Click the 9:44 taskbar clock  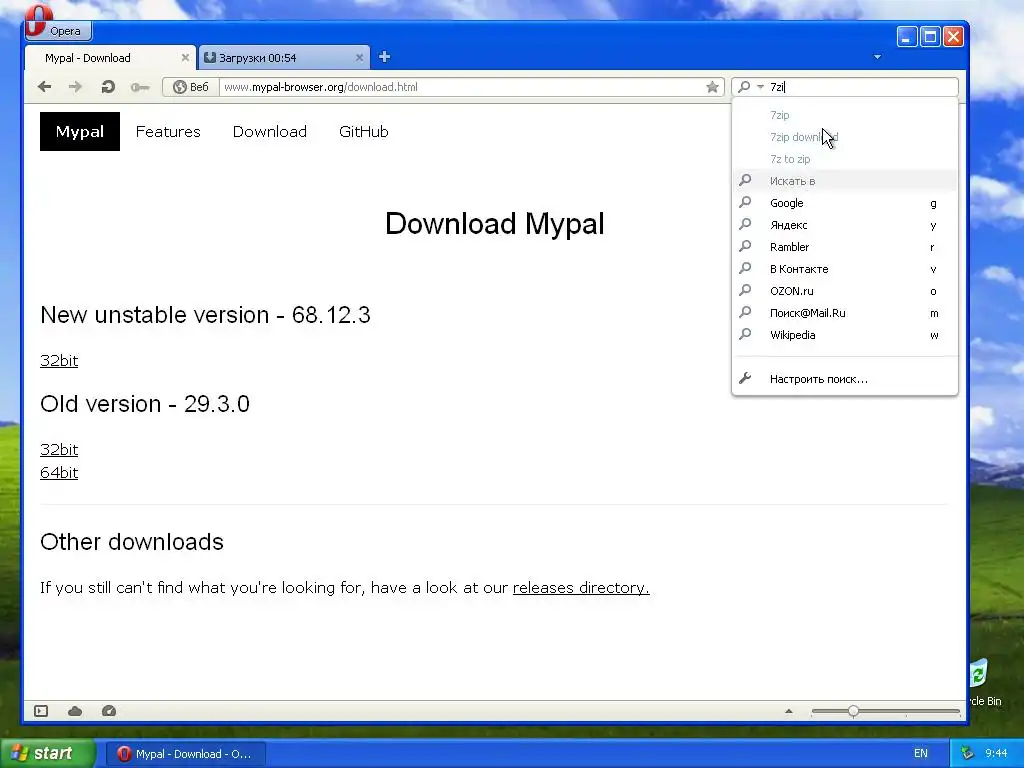tap(996, 754)
